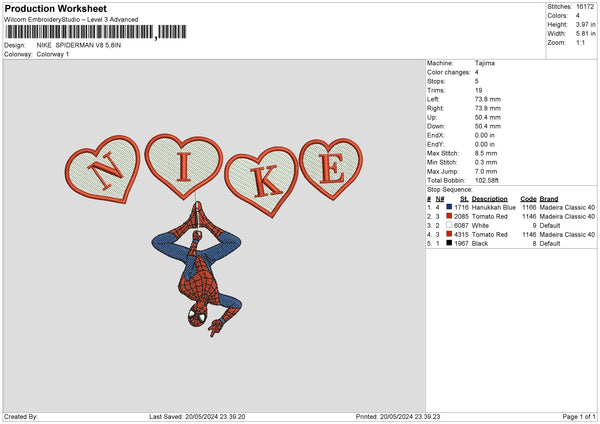
Task: Click the code 1166 cell
Action: (x=529, y=207)
